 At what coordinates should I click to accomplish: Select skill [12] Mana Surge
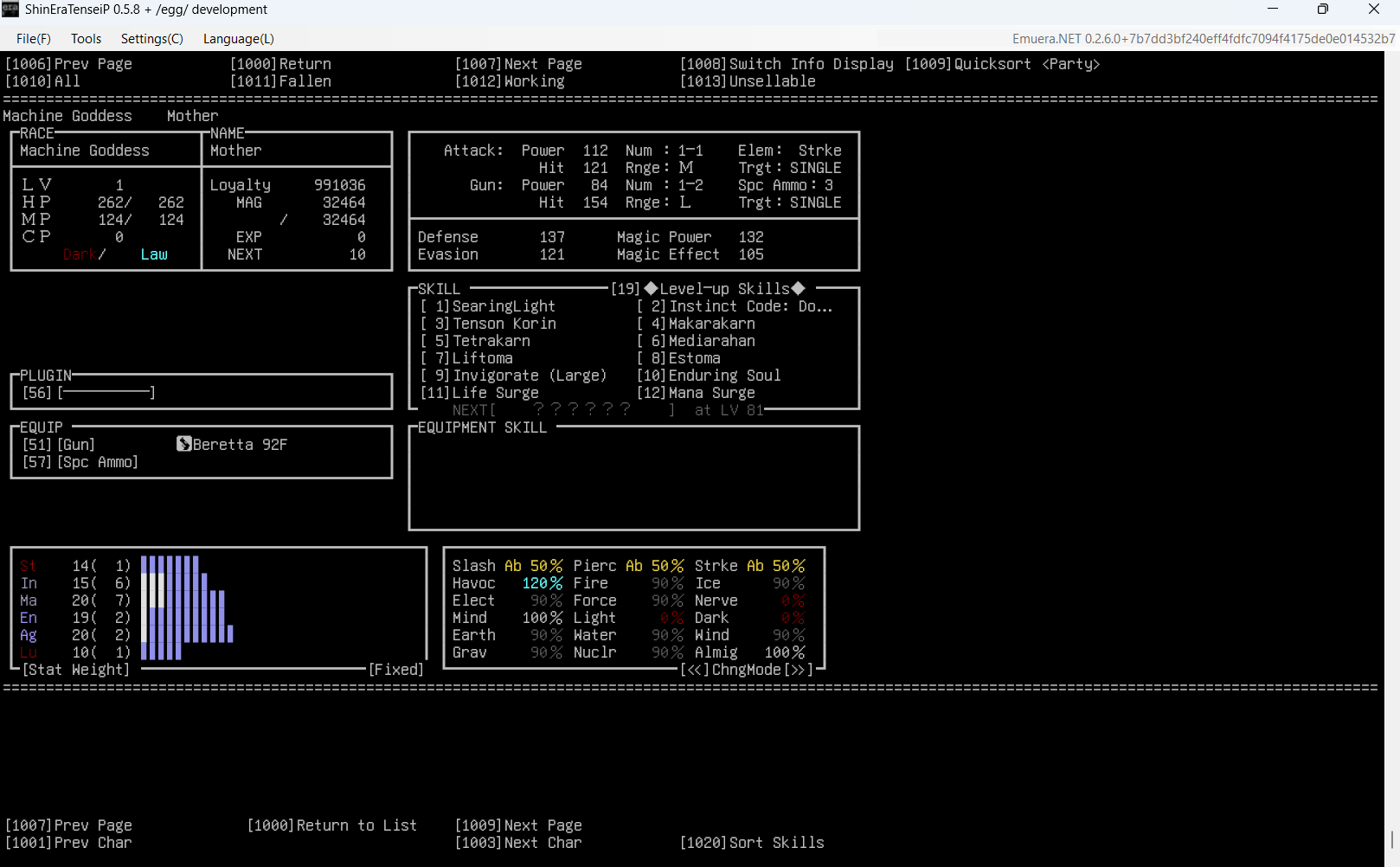tap(696, 393)
